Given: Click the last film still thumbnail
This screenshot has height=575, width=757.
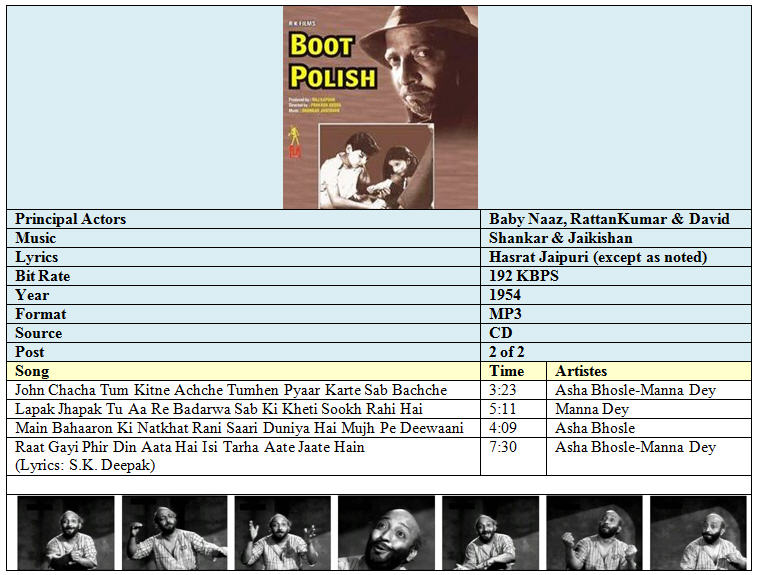Looking at the screenshot, I should click(x=698, y=533).
